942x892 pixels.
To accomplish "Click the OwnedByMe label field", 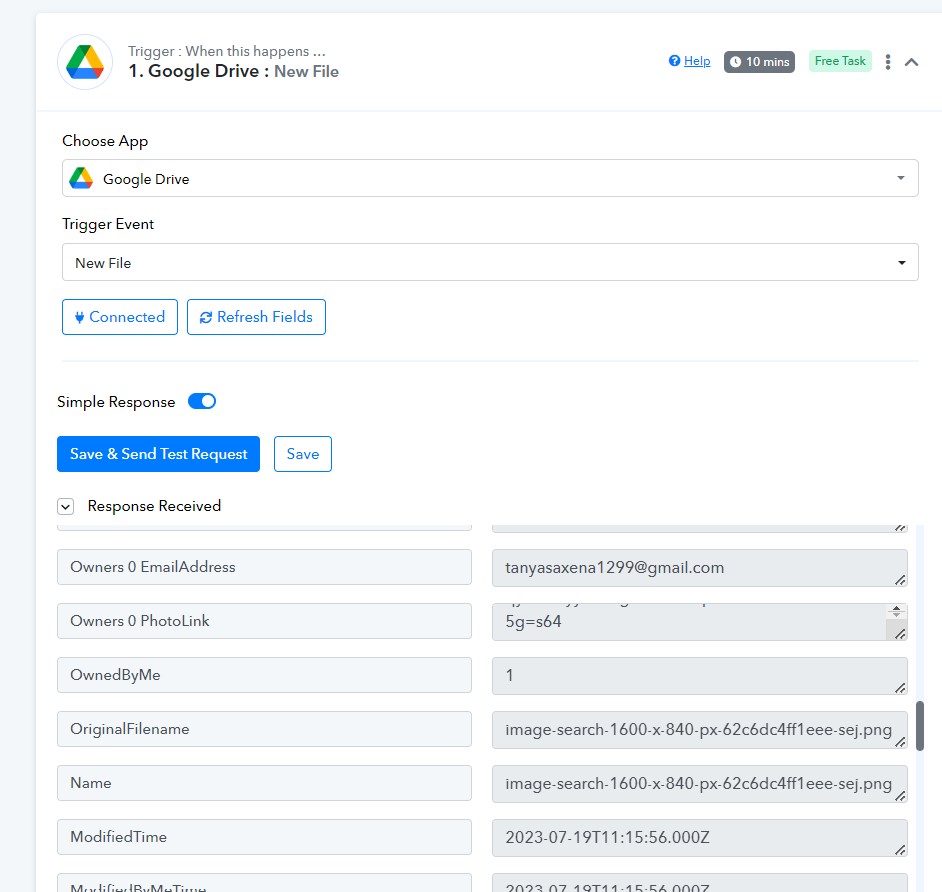I will click(264, 675).
